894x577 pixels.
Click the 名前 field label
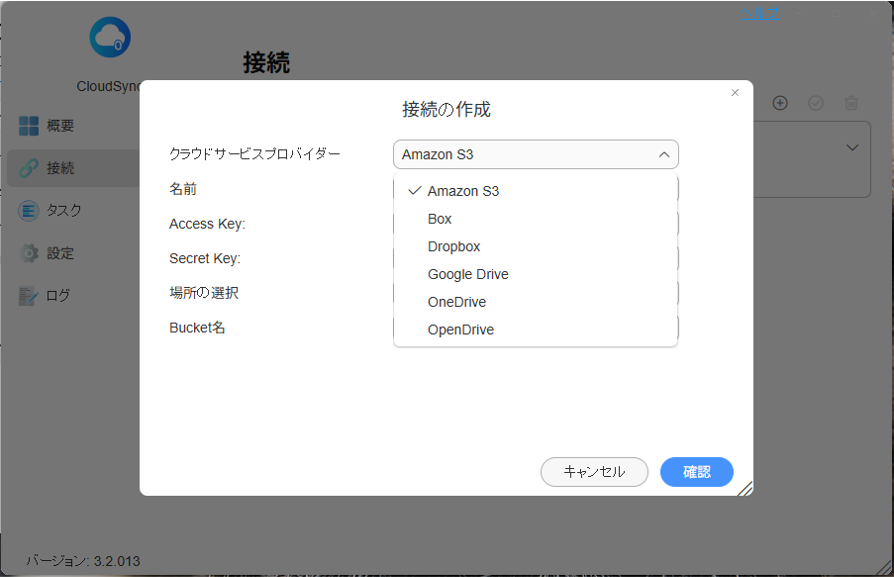coord(182,189)
